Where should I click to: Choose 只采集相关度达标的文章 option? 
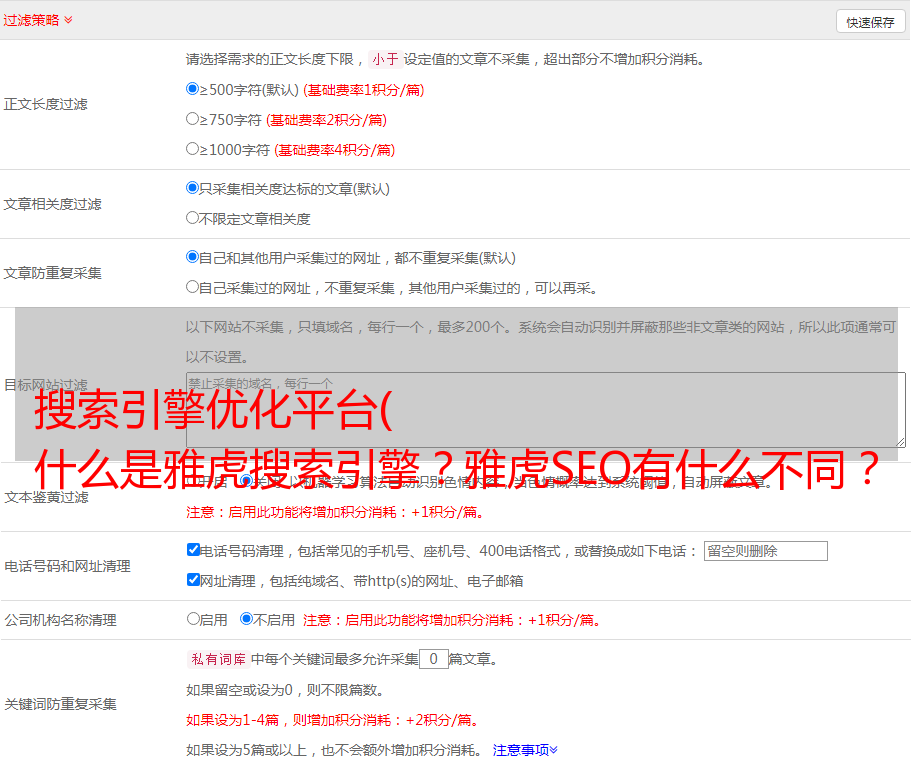tap(193, 188)
